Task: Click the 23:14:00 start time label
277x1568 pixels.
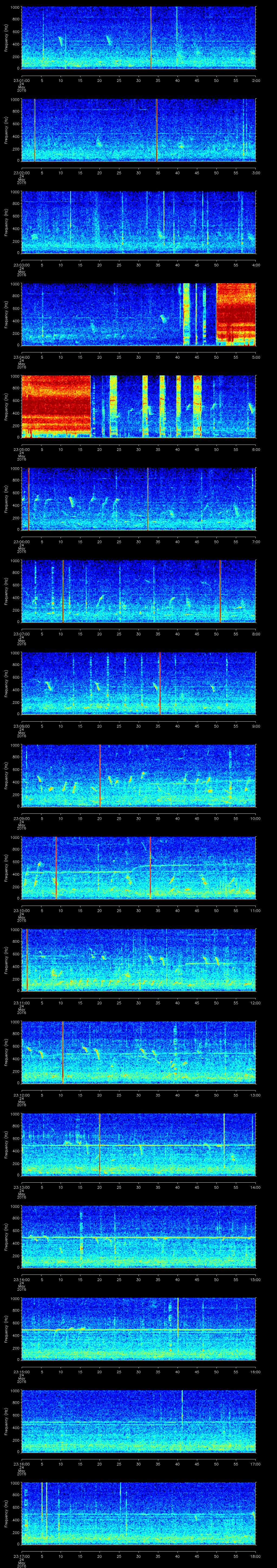Action: click(x=21, y=1279)
